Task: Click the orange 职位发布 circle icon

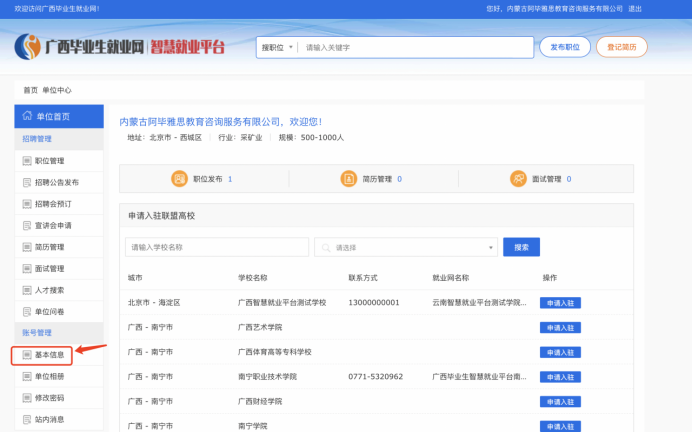Action: tap(180, 179)
